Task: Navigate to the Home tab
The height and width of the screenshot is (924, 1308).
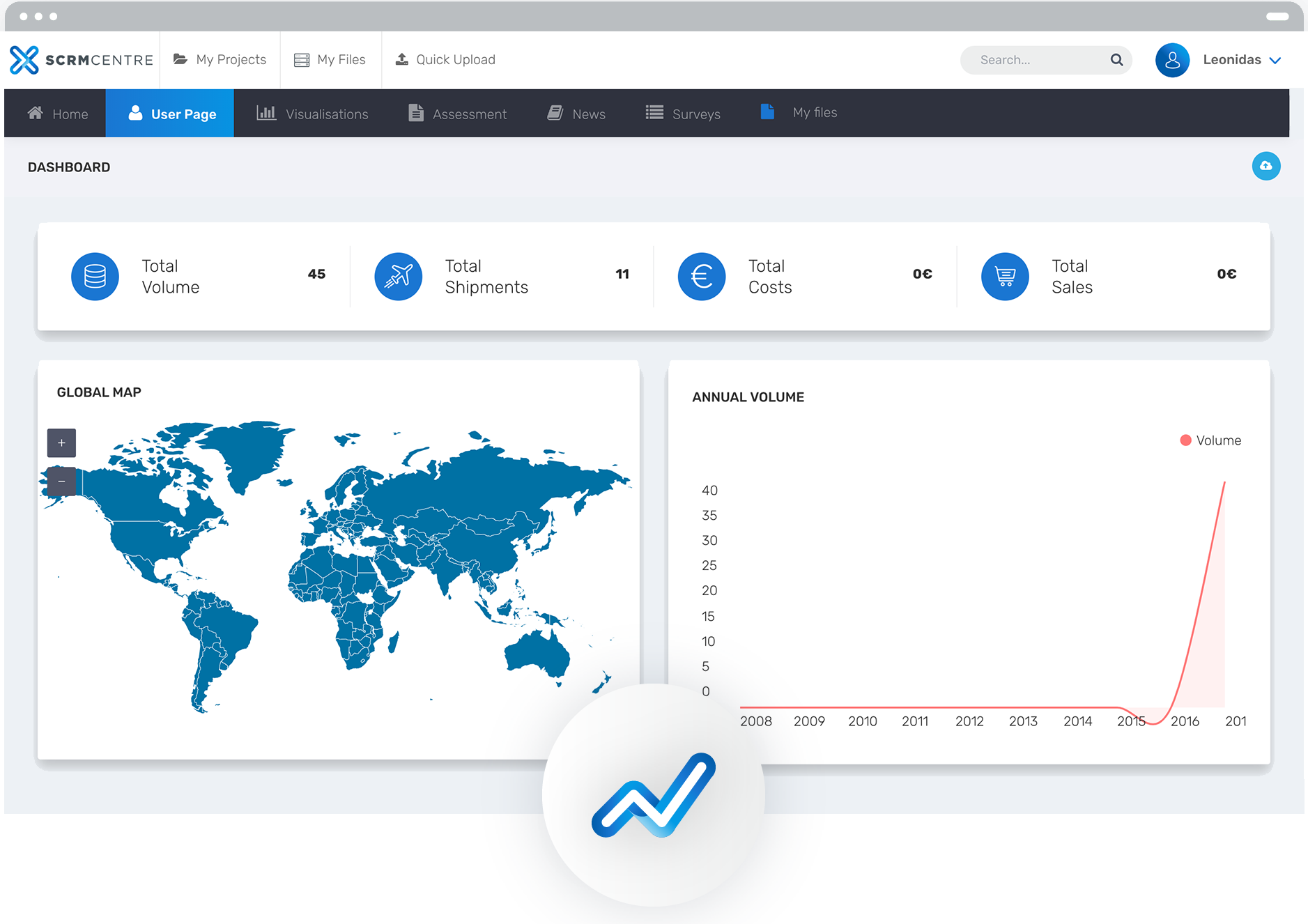Action: [58, 114]
